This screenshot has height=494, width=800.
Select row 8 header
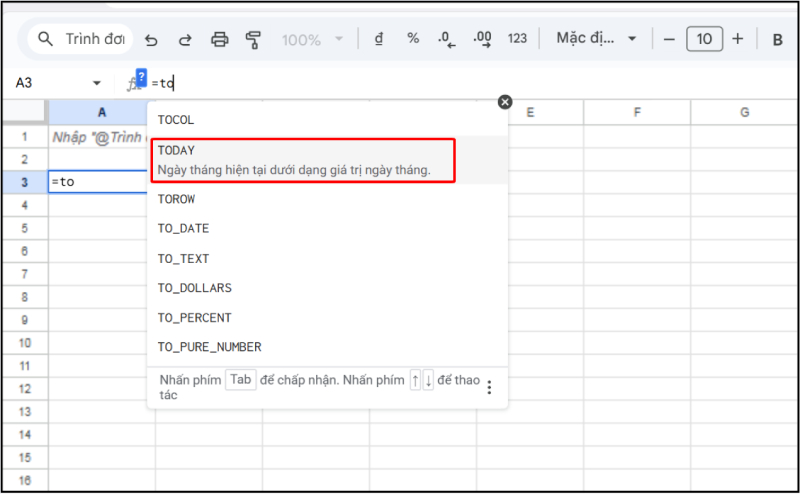point(24,297)
